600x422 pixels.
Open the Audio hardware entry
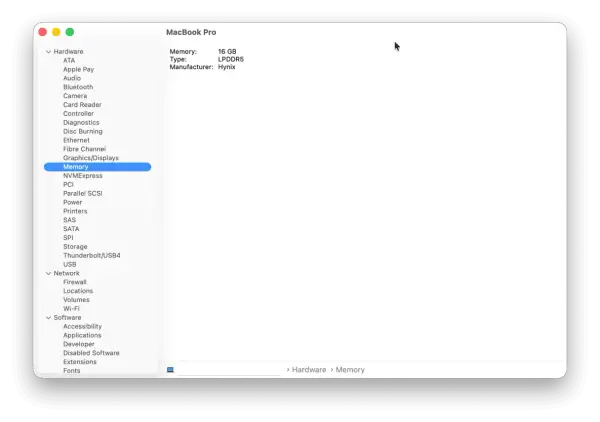[x=72, y=78]
